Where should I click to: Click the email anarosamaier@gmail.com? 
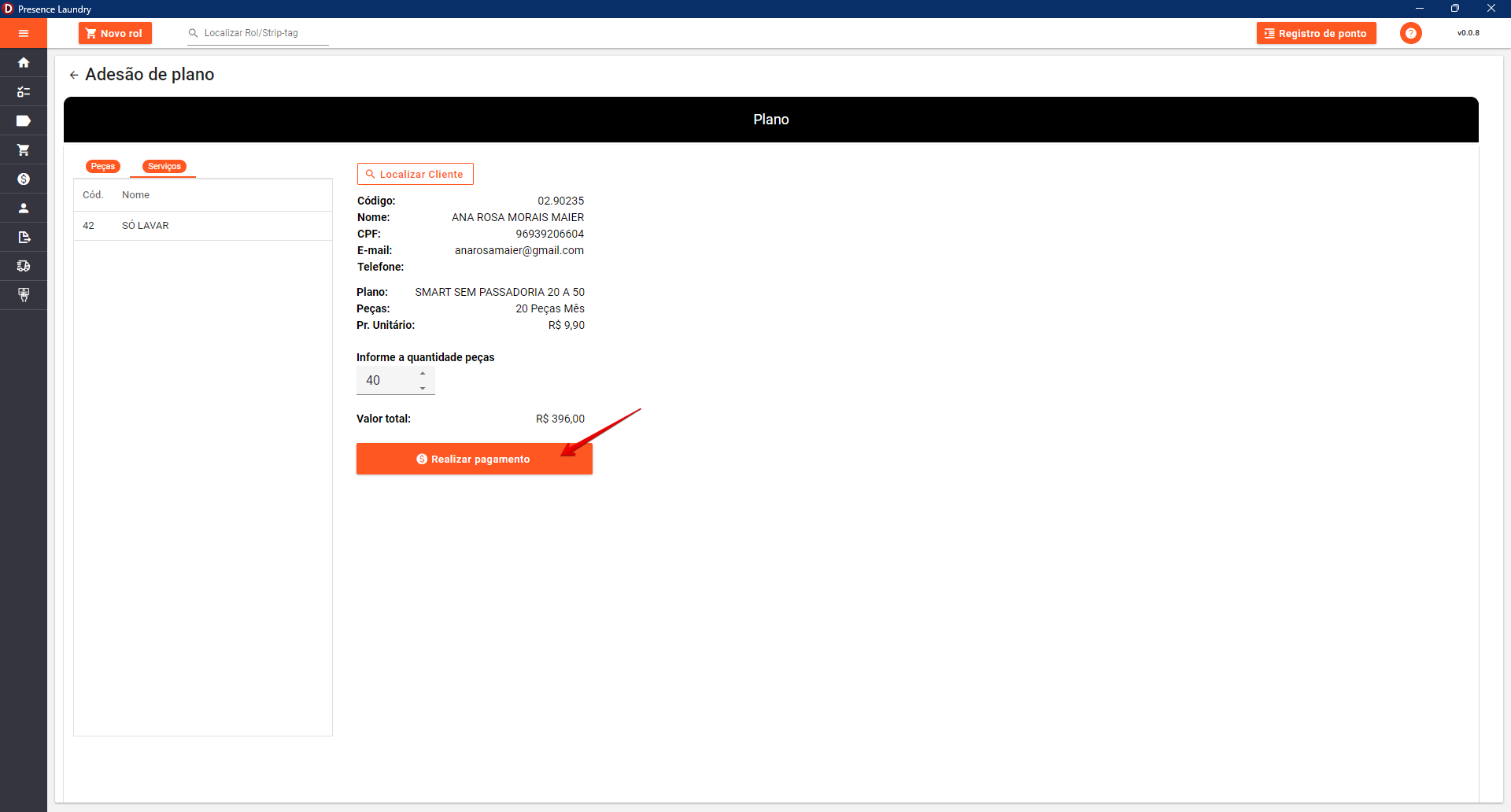(519, 250)
